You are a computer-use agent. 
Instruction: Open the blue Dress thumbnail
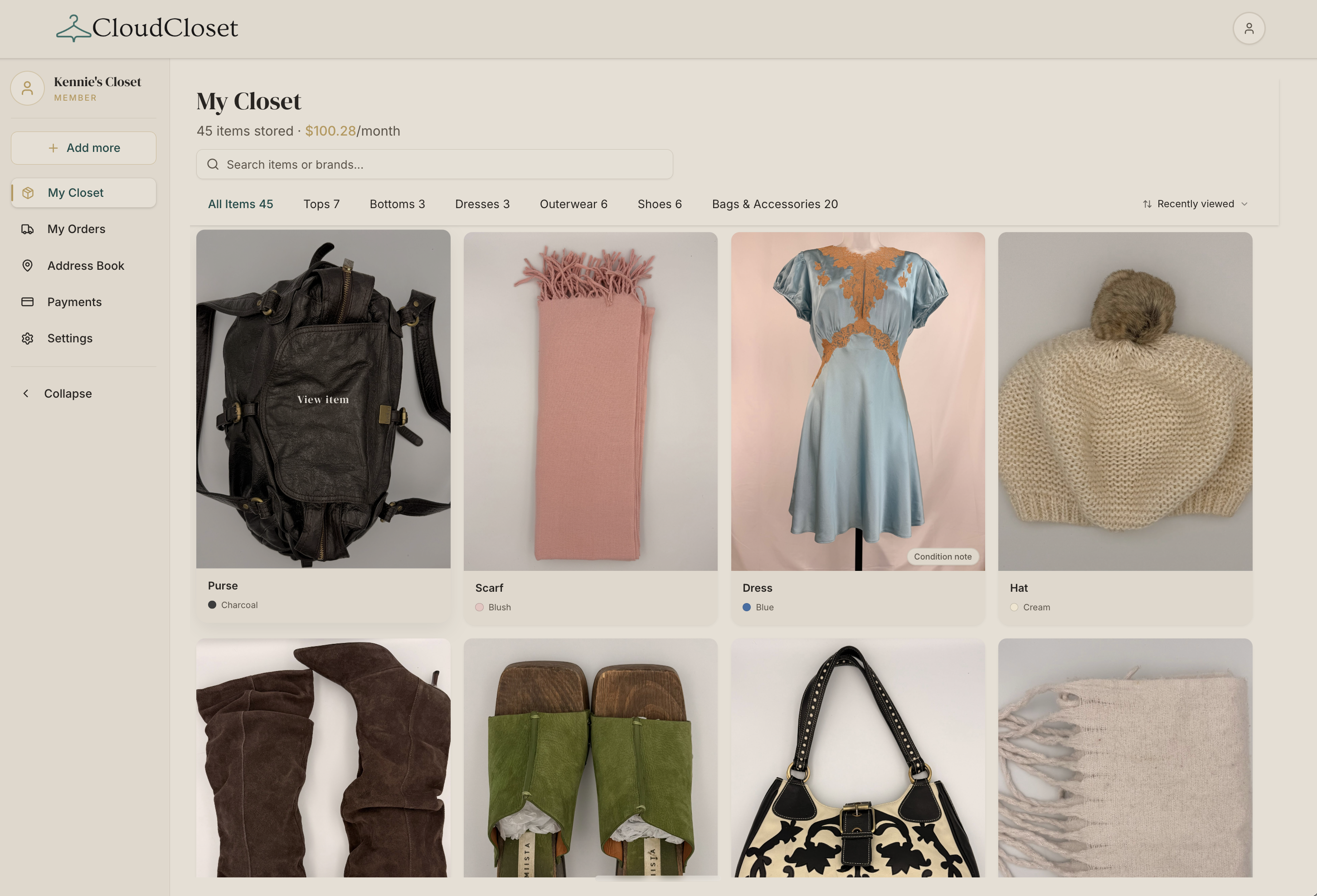pos(858,401)
